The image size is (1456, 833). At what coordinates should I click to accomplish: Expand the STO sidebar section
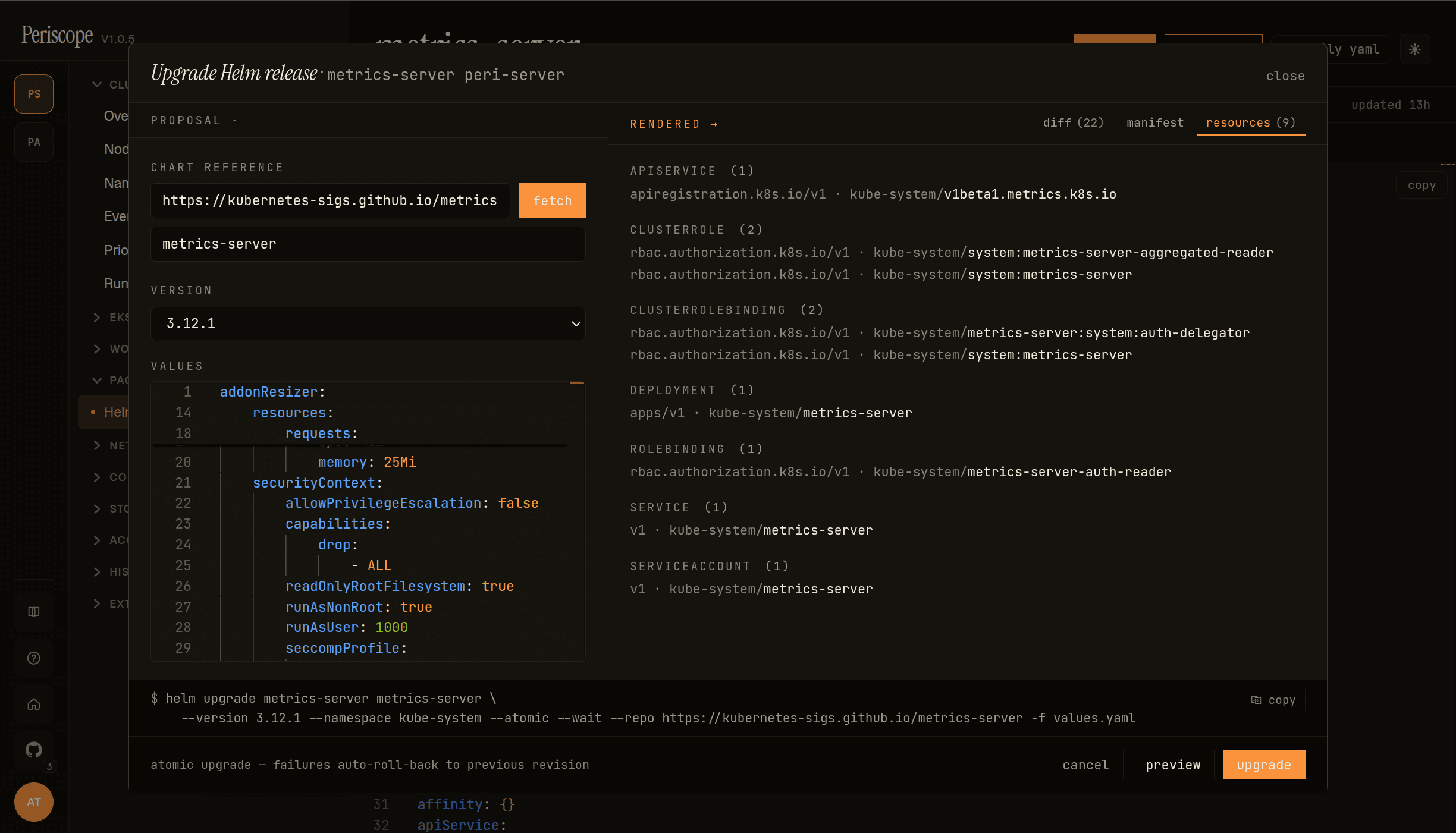tap(97, 508)
